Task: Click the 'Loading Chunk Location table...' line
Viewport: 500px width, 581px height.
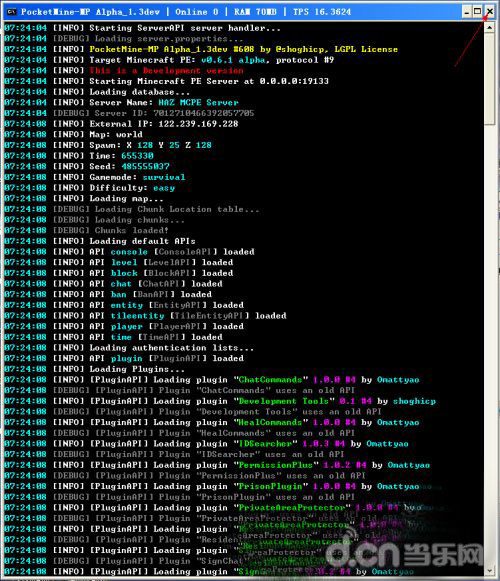Action: coord(132,209)
